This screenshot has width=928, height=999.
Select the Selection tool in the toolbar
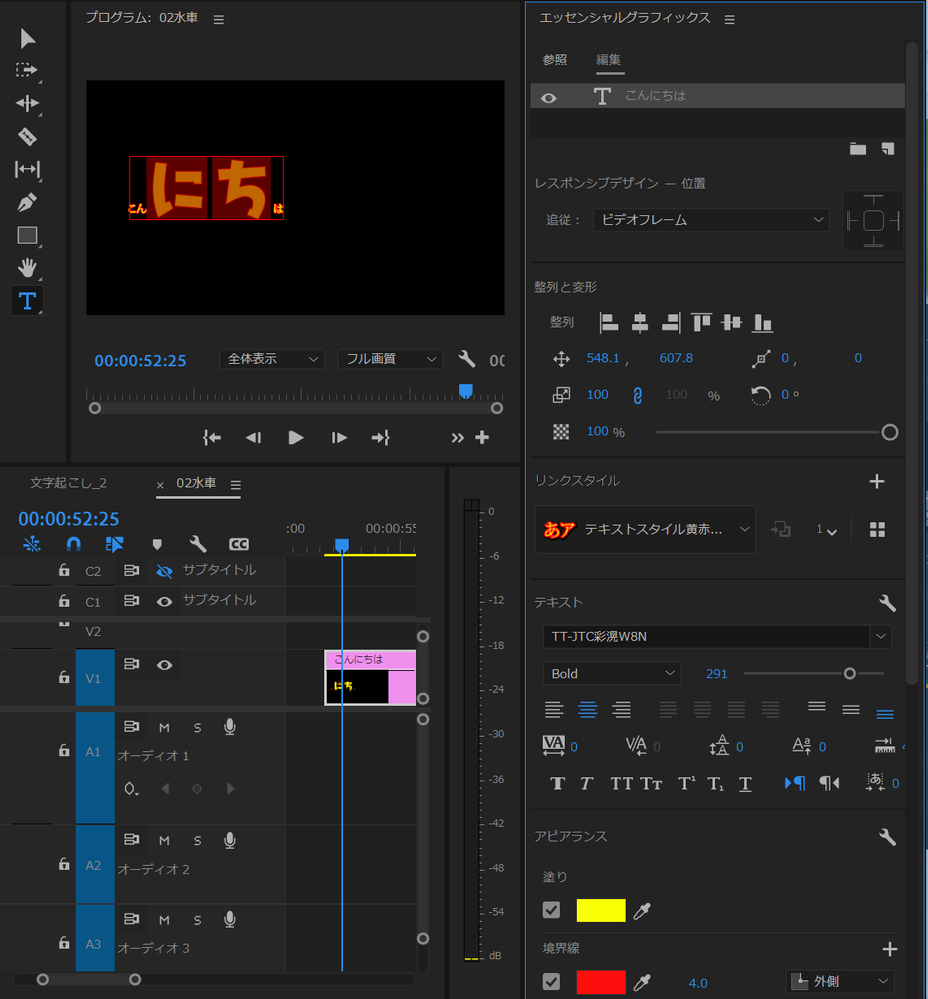tap(27, 38)
